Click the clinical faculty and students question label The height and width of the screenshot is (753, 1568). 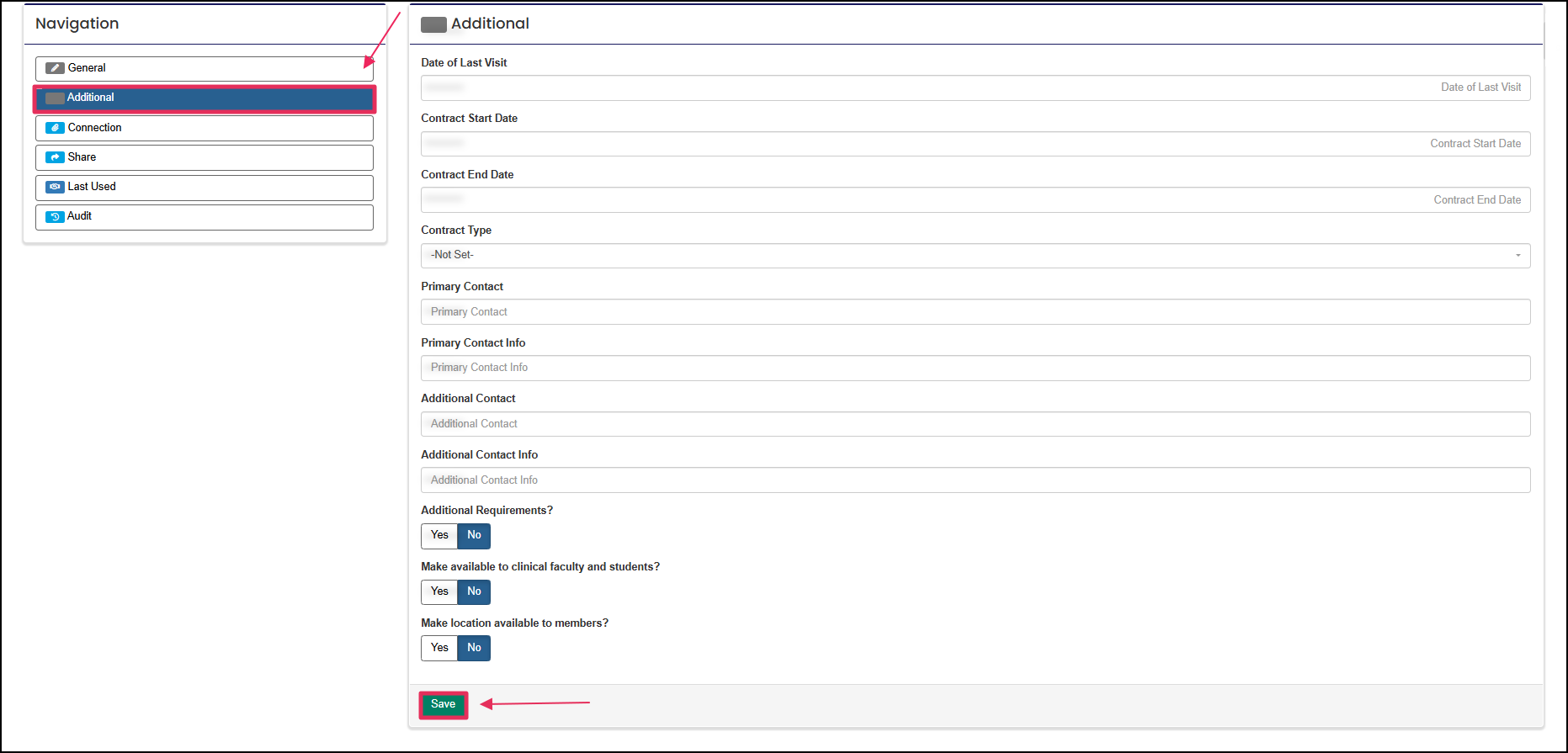tap(540, 567)
